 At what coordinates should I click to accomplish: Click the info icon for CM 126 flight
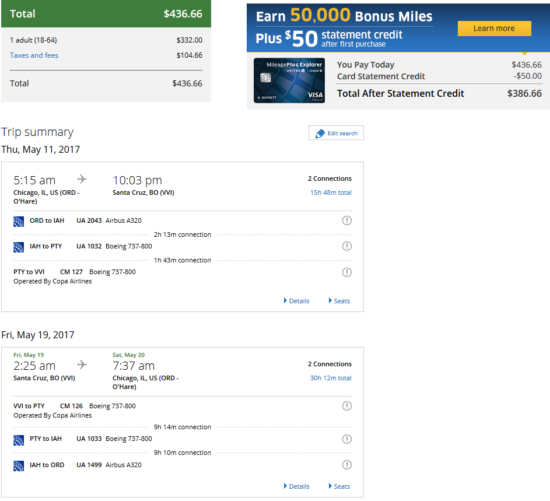point(347,406)
